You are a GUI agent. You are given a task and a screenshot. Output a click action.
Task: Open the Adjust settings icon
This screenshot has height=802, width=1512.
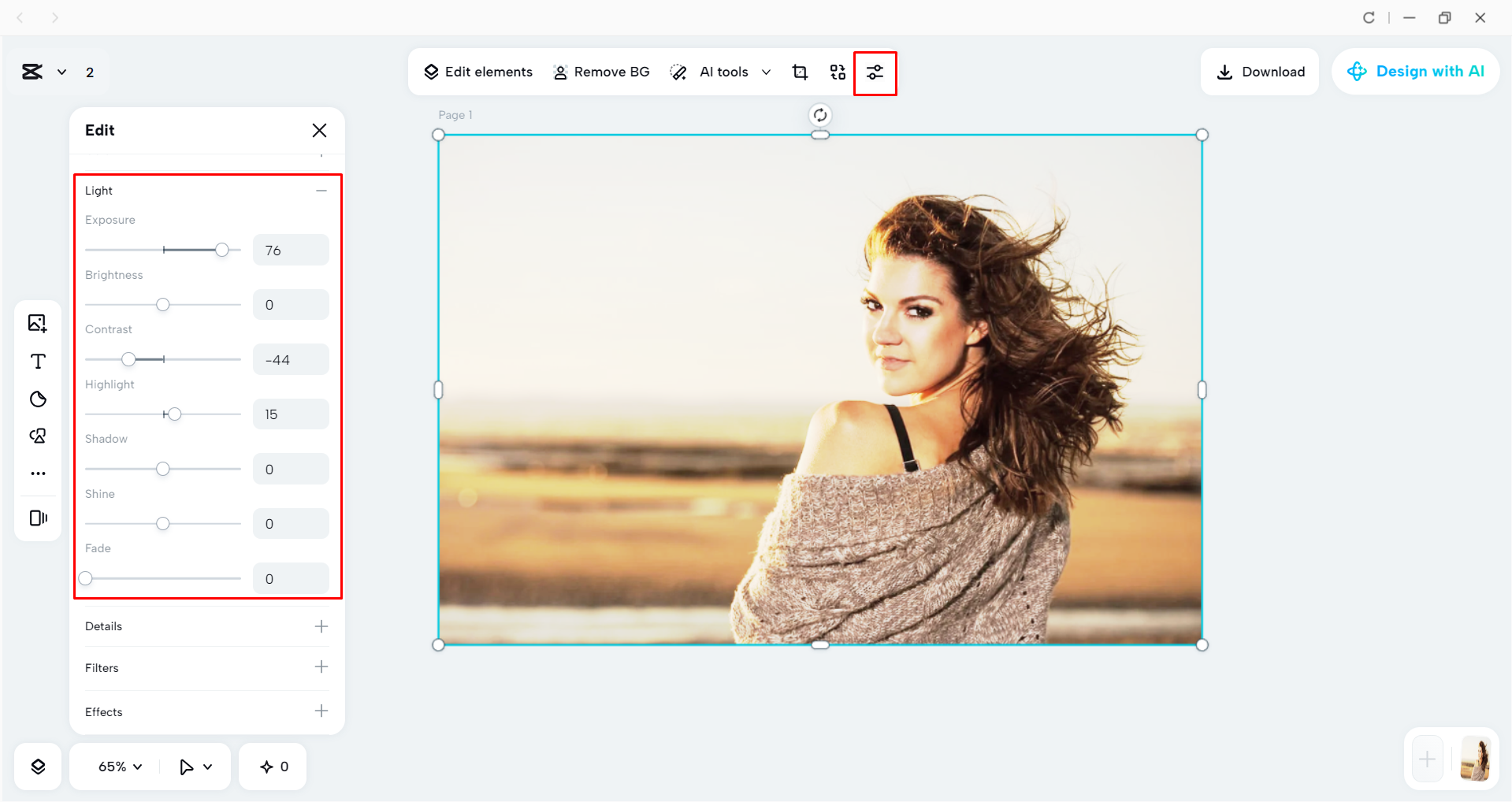pyautogui.click(x=875, y=72)
